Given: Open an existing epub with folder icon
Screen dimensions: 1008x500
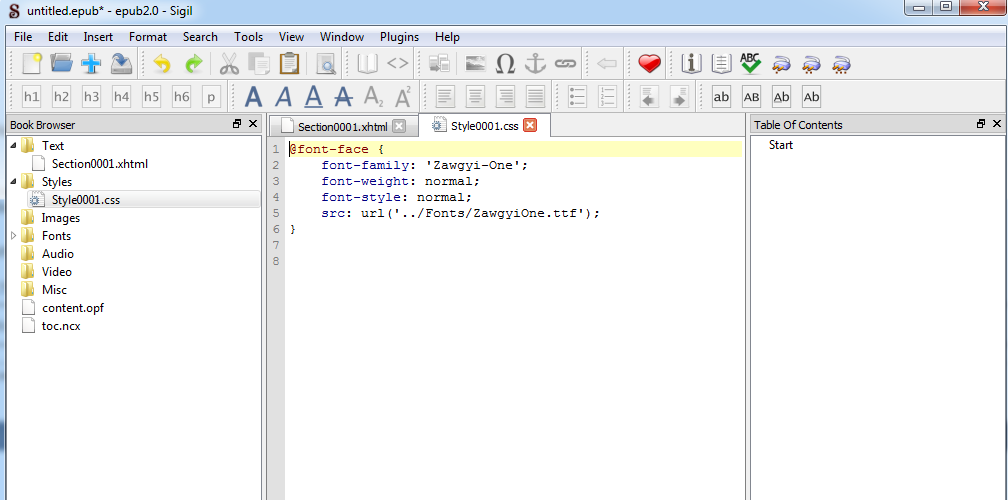Looking at the screenshot, I should [x=62, y=64].
